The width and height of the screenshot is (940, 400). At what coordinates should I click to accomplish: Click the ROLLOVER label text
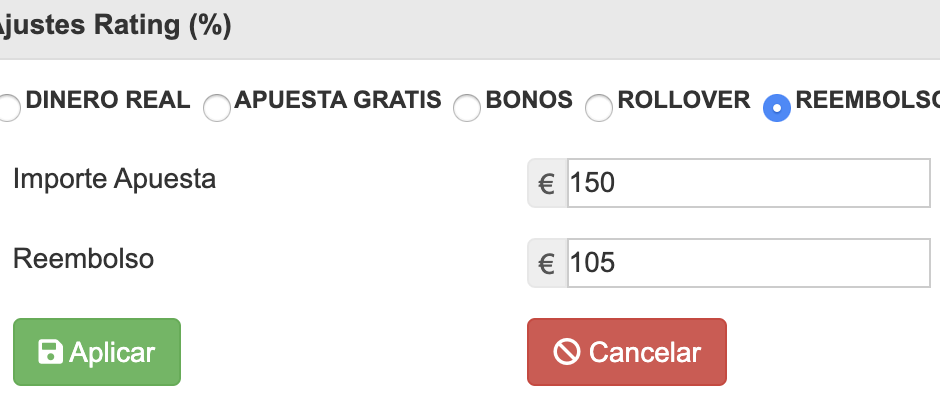point(683,100)
